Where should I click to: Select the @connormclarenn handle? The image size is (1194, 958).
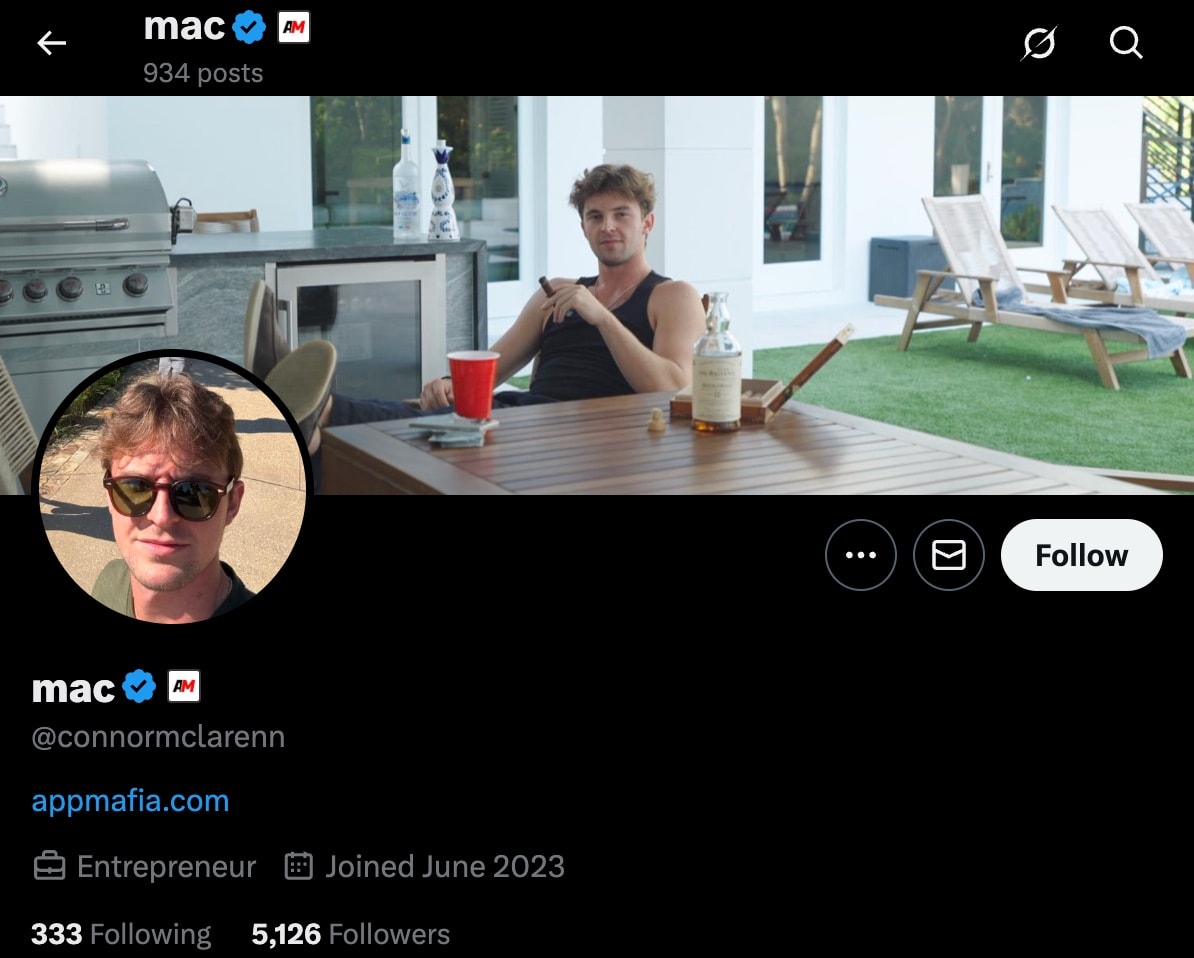[x=158, y=737]
